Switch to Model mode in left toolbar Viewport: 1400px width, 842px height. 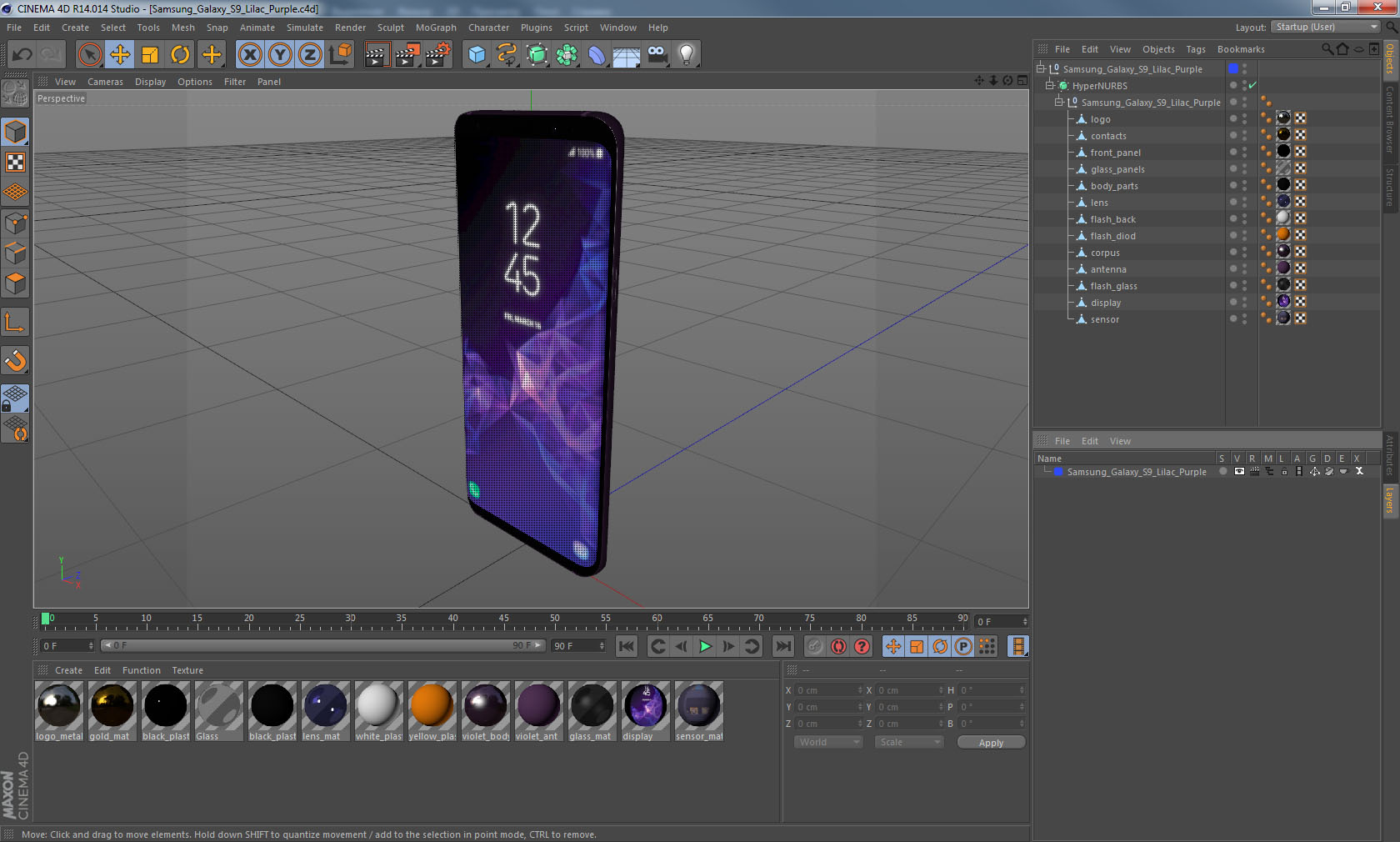click(15, 132)
